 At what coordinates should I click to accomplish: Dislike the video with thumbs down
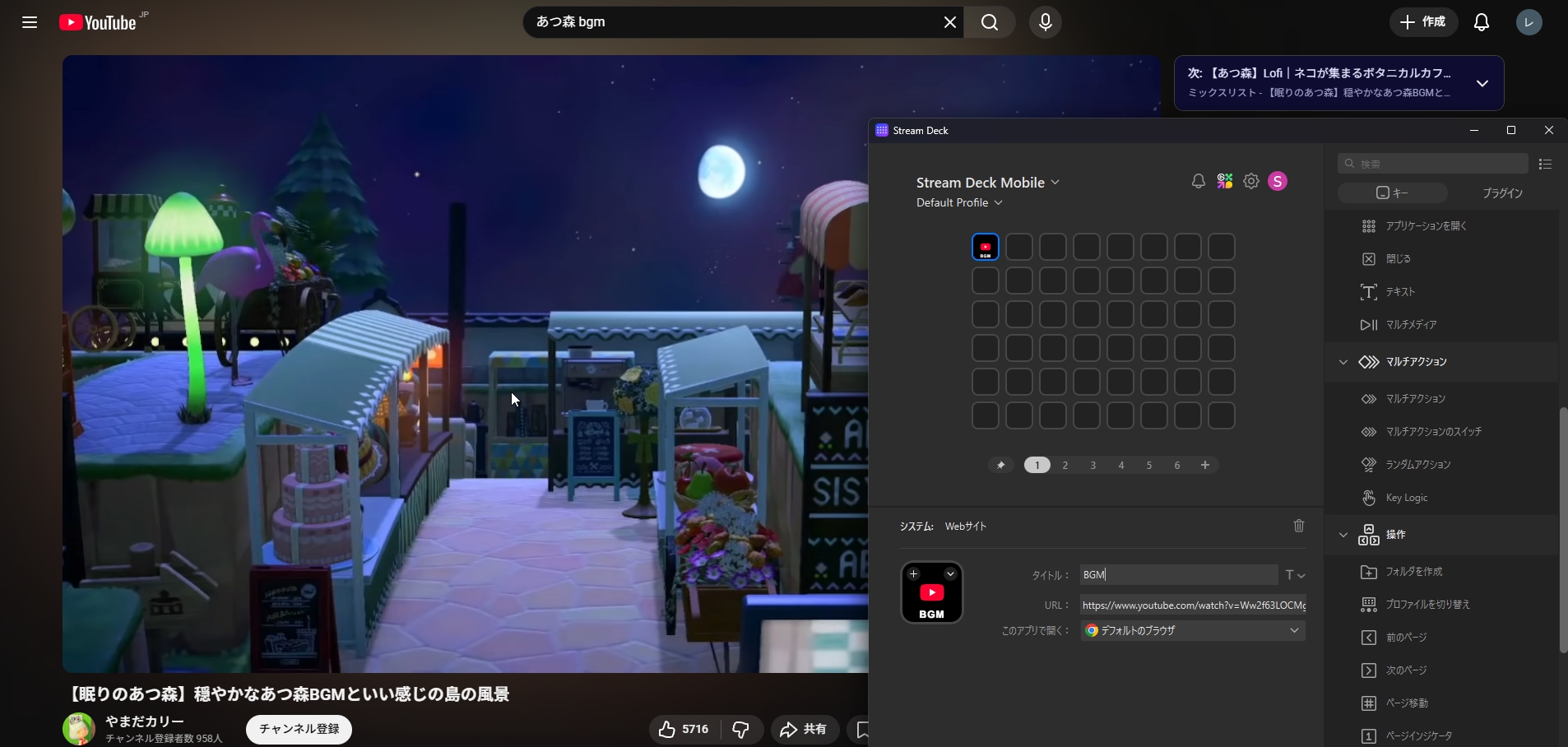tap(740, 729)
